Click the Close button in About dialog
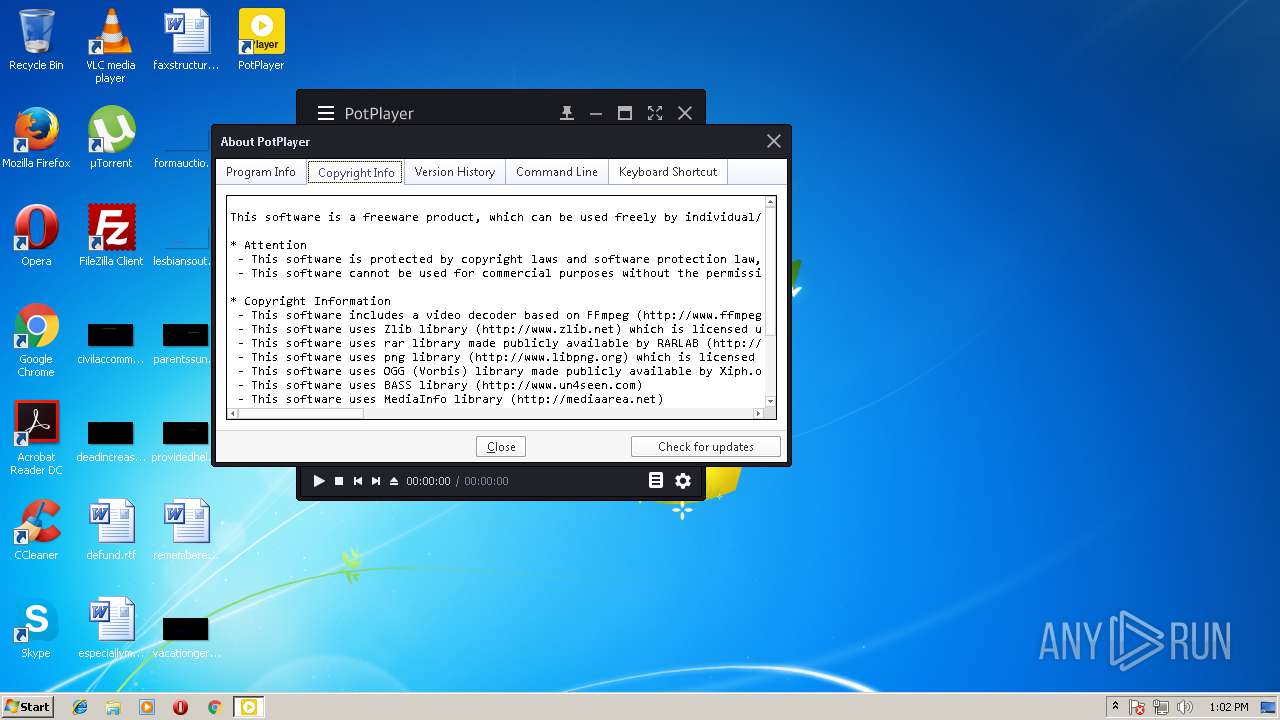This screenshot has width=1280, height=720. pyautogui.click(x=501, y=447)
